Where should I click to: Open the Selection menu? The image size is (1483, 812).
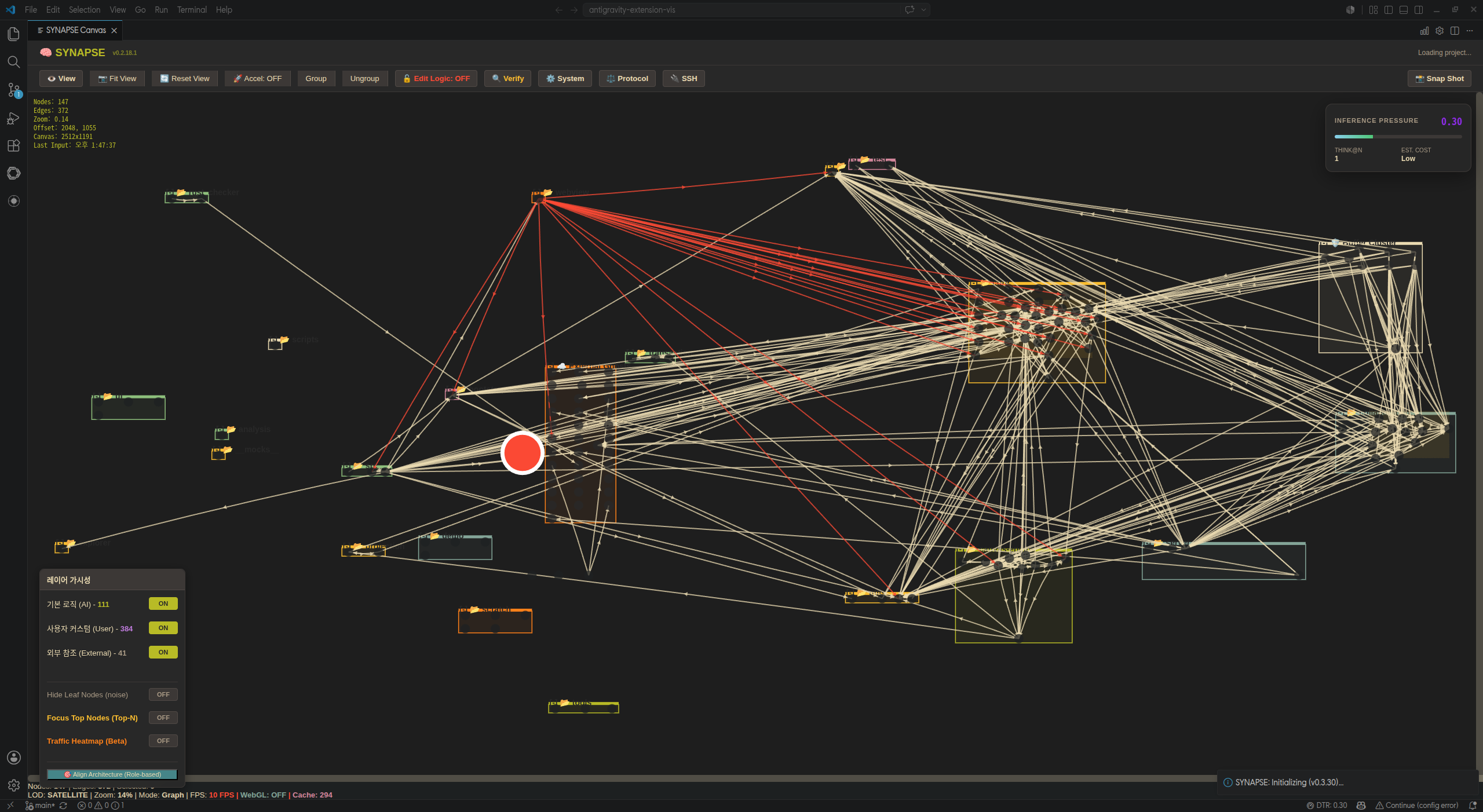click(85, 10)
